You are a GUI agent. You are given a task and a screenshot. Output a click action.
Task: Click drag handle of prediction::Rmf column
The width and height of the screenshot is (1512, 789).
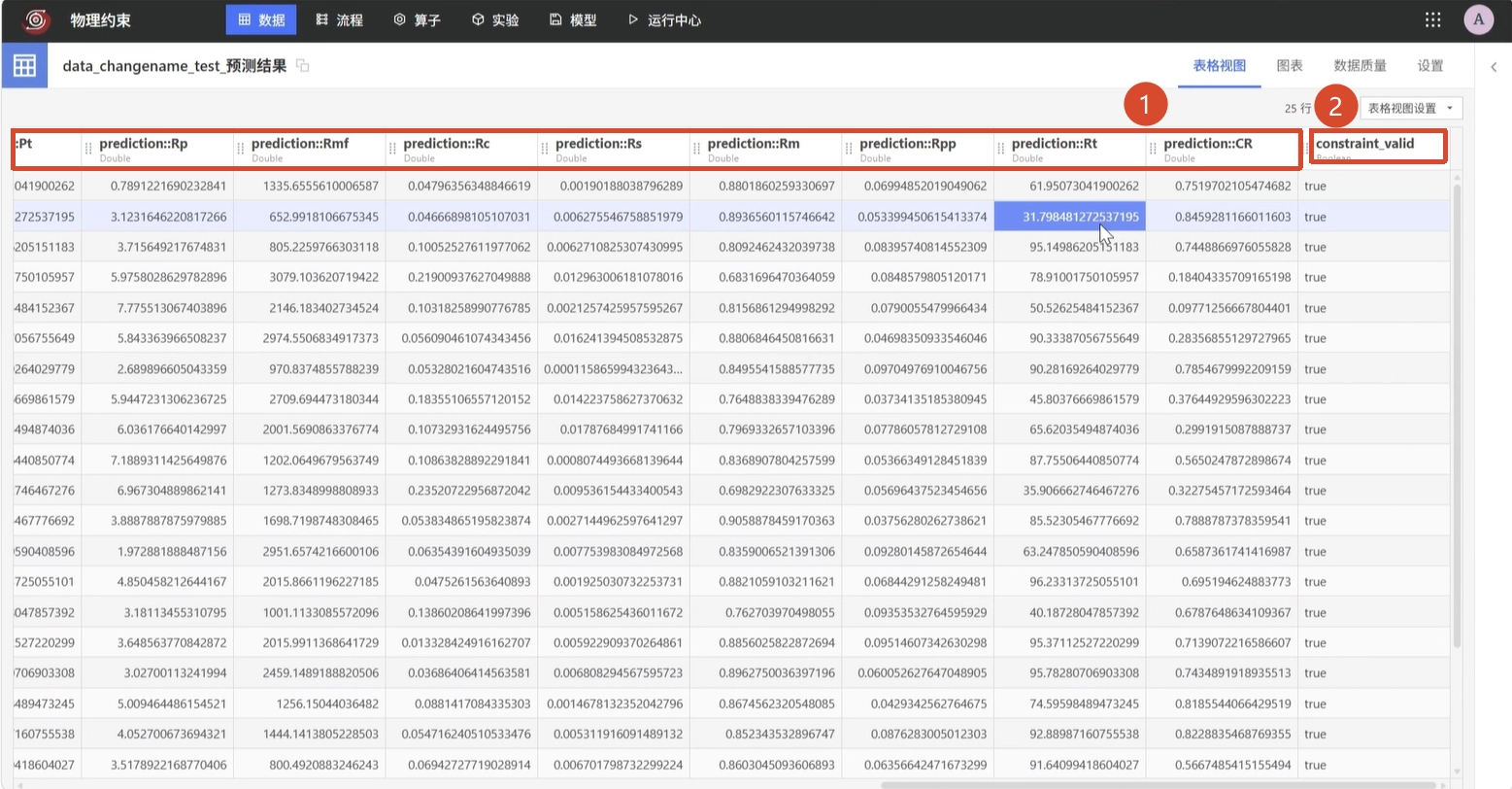[x=241, y=149]
